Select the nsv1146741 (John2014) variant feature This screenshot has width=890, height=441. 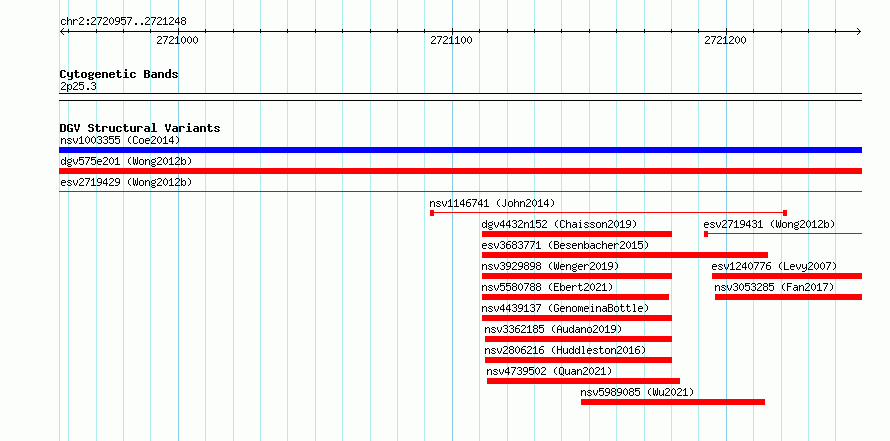[608, 213]
